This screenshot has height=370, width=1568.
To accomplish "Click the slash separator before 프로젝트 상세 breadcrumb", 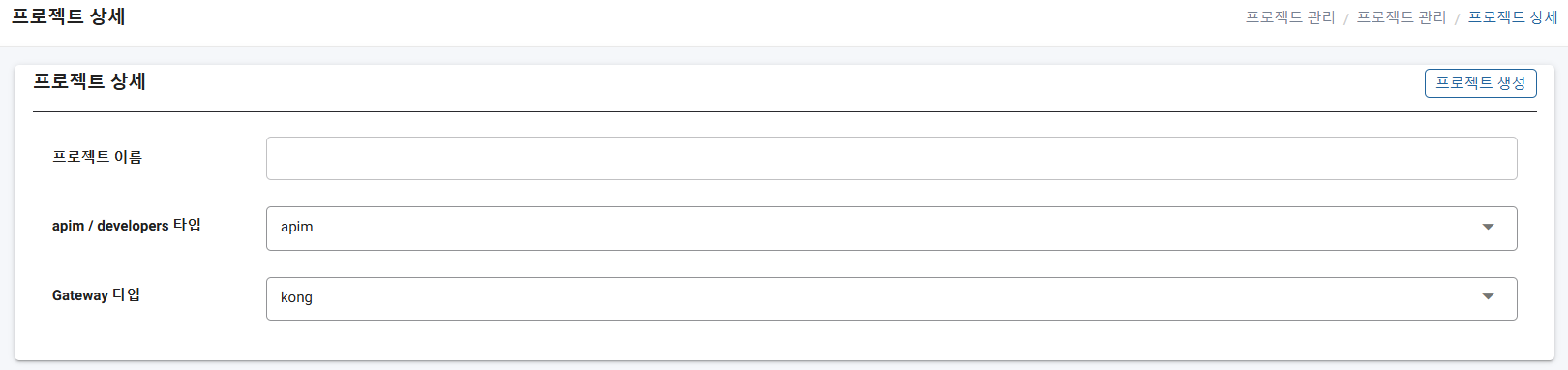I will [1458, 18].
